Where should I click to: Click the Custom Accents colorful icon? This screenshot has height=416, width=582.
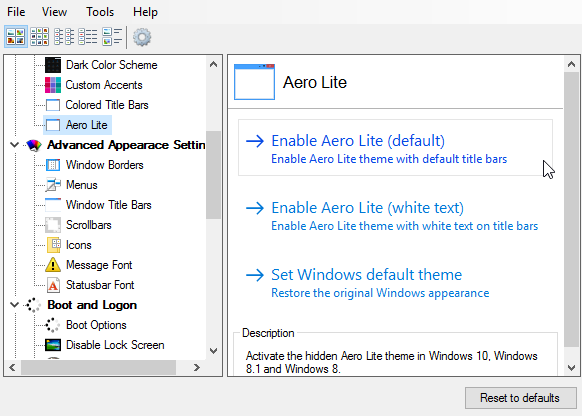53,85
